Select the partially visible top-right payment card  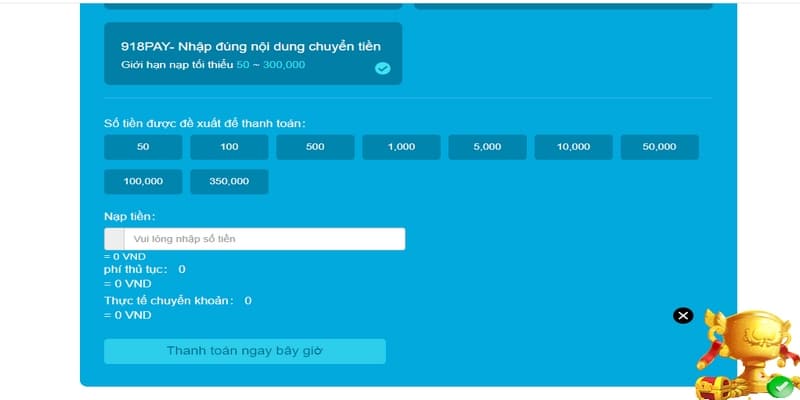pyautogui.click(x=562, y=4)
